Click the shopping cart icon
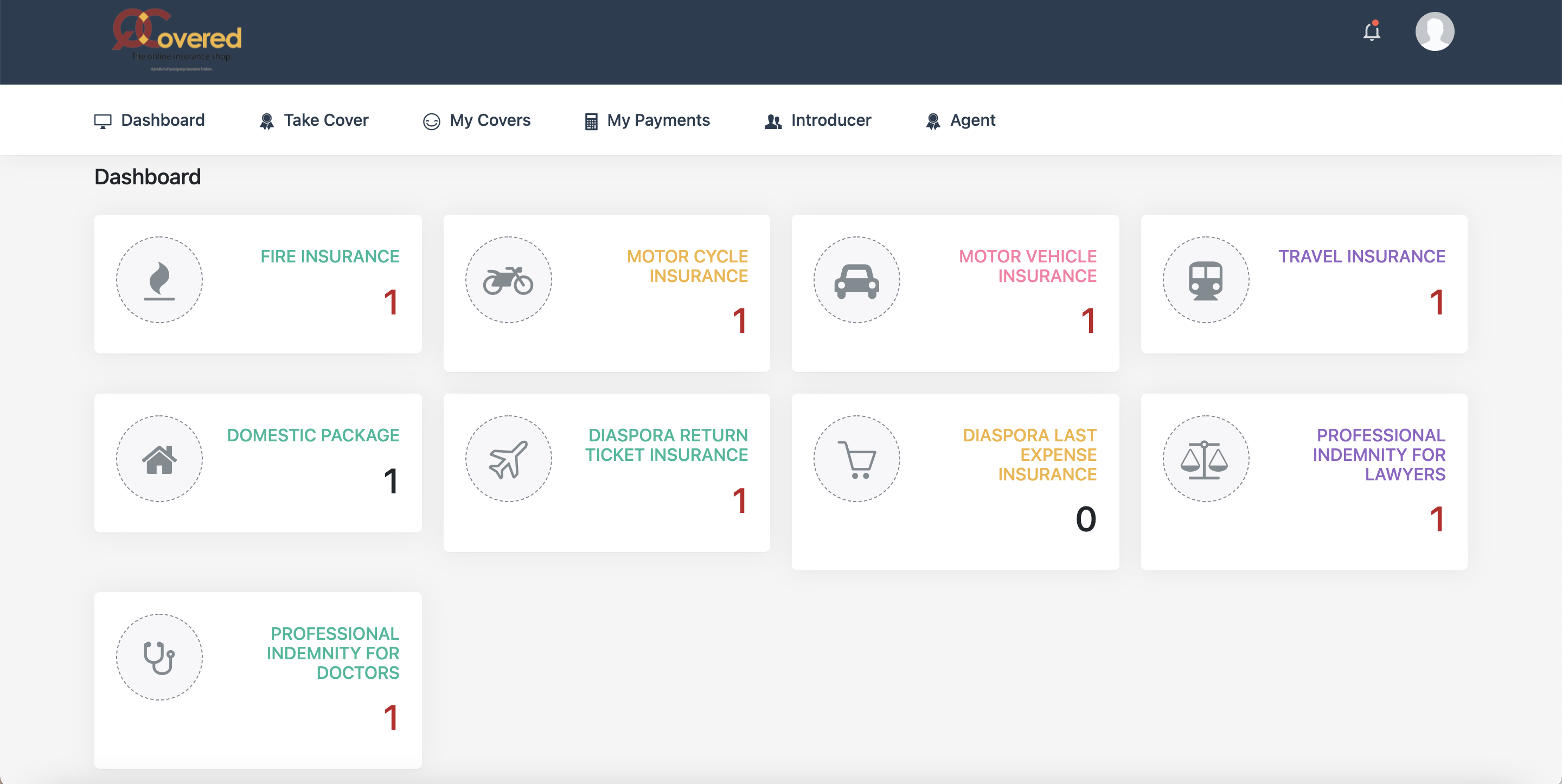This screenshot has height=784, width=1562. [x=856, y=459]
